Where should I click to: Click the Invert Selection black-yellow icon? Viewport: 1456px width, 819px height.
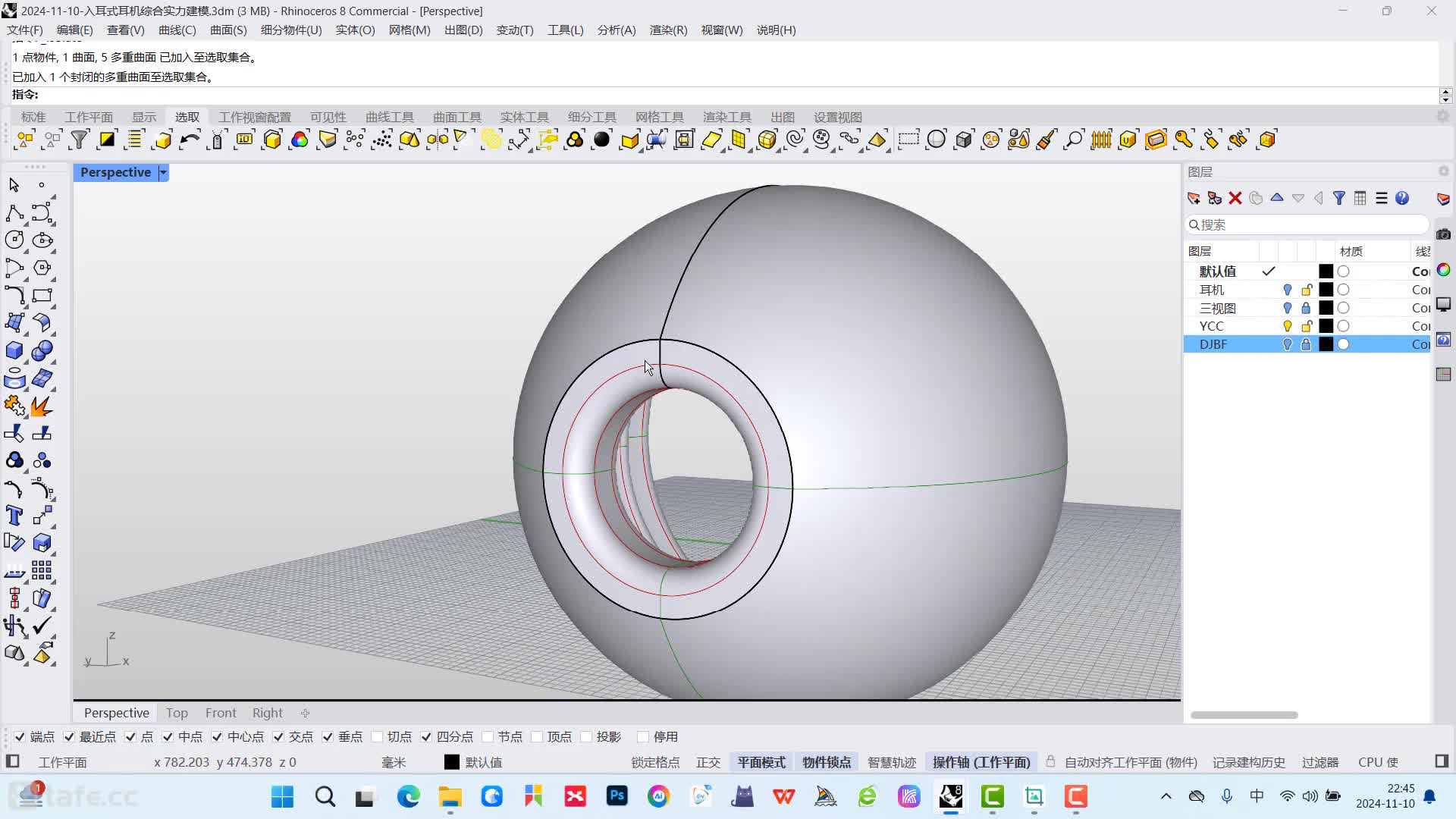coord(107,140)
